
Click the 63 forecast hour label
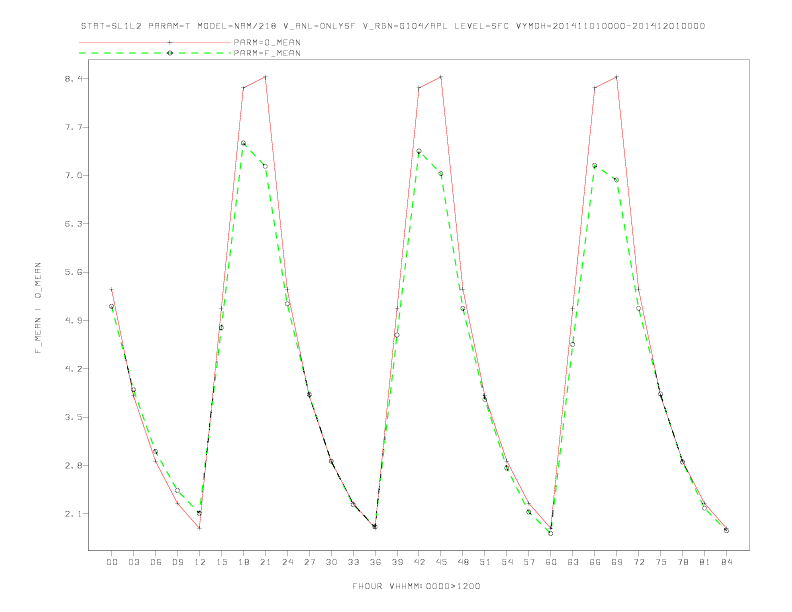click(573, 562)
